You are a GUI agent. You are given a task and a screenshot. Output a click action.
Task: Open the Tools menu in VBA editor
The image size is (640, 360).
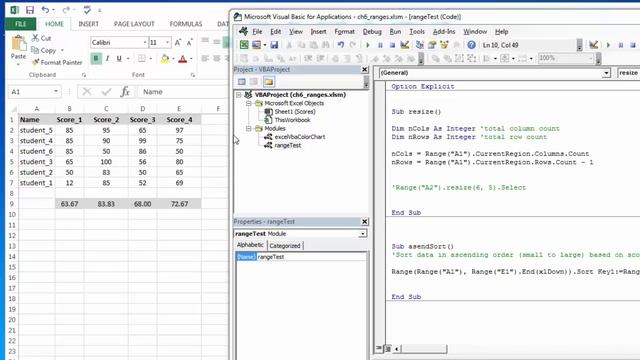point(417,31)
